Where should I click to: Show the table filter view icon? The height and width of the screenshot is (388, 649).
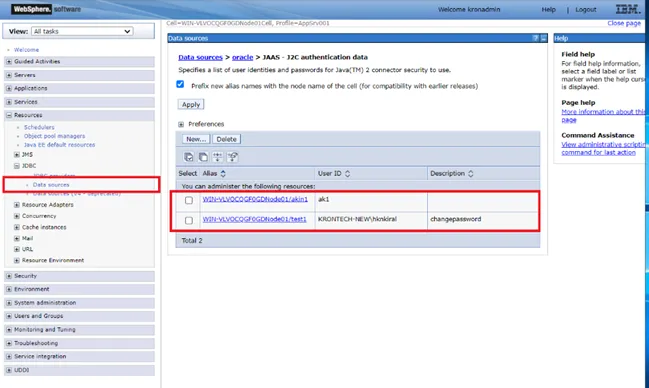click(x=218, y=157)
